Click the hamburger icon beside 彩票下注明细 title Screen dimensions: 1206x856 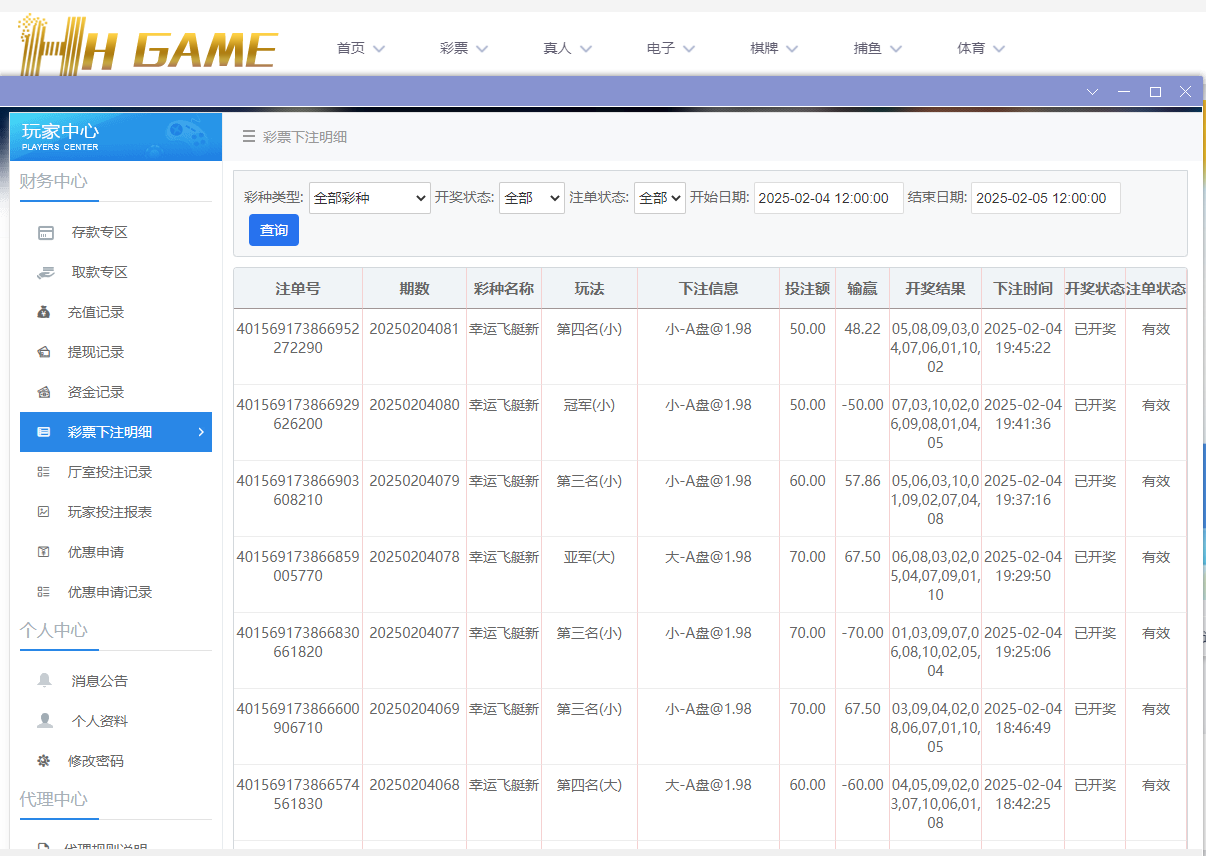[248, 137]
